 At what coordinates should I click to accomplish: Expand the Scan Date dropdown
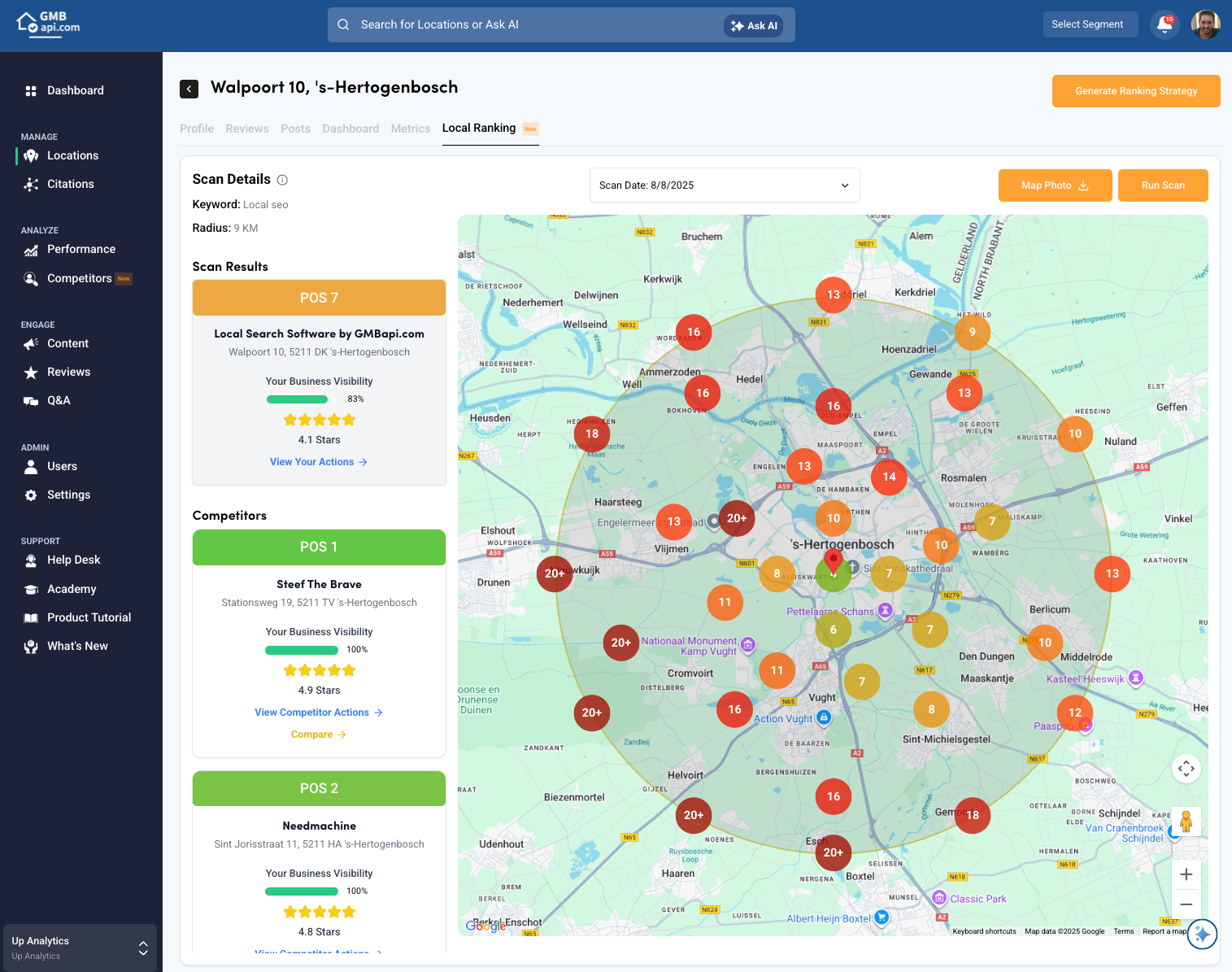[x=724, y=185]
